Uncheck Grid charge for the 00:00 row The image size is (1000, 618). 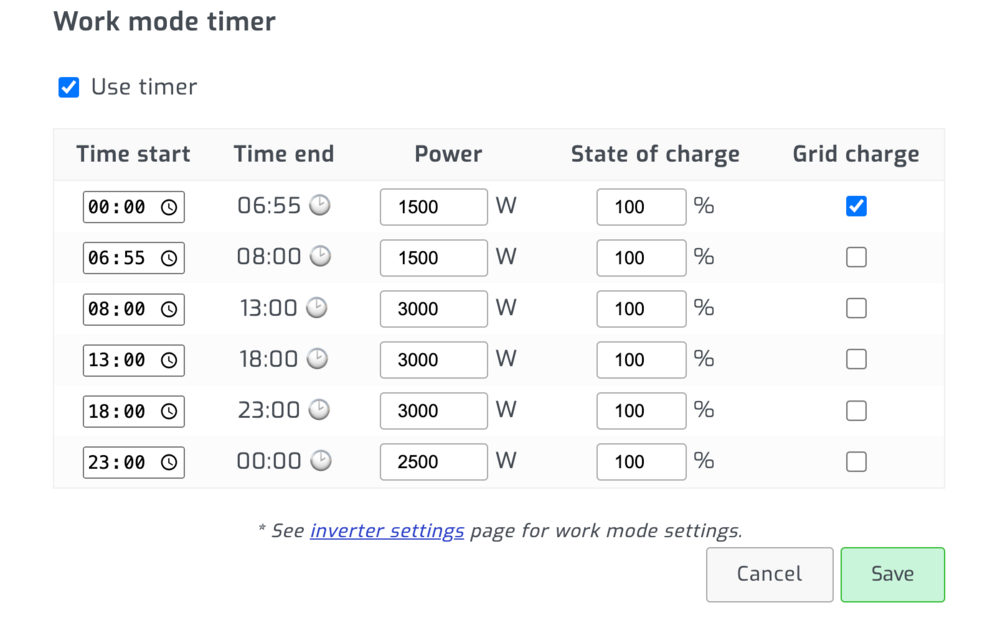856,206
